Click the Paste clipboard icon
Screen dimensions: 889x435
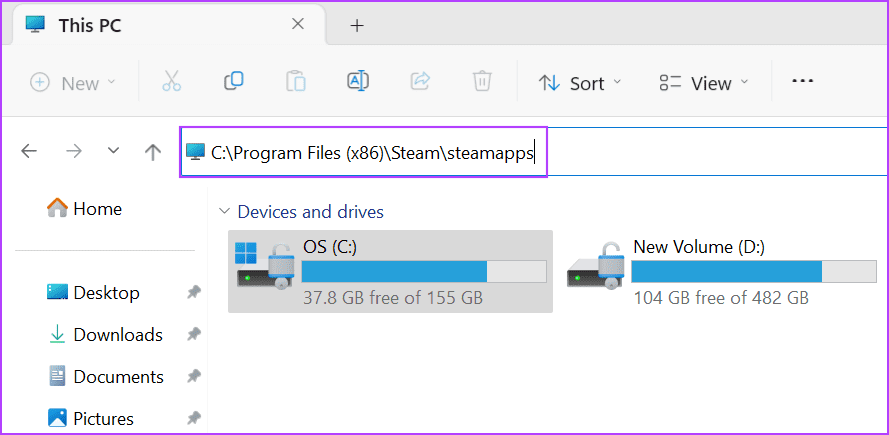pos(295,82)
